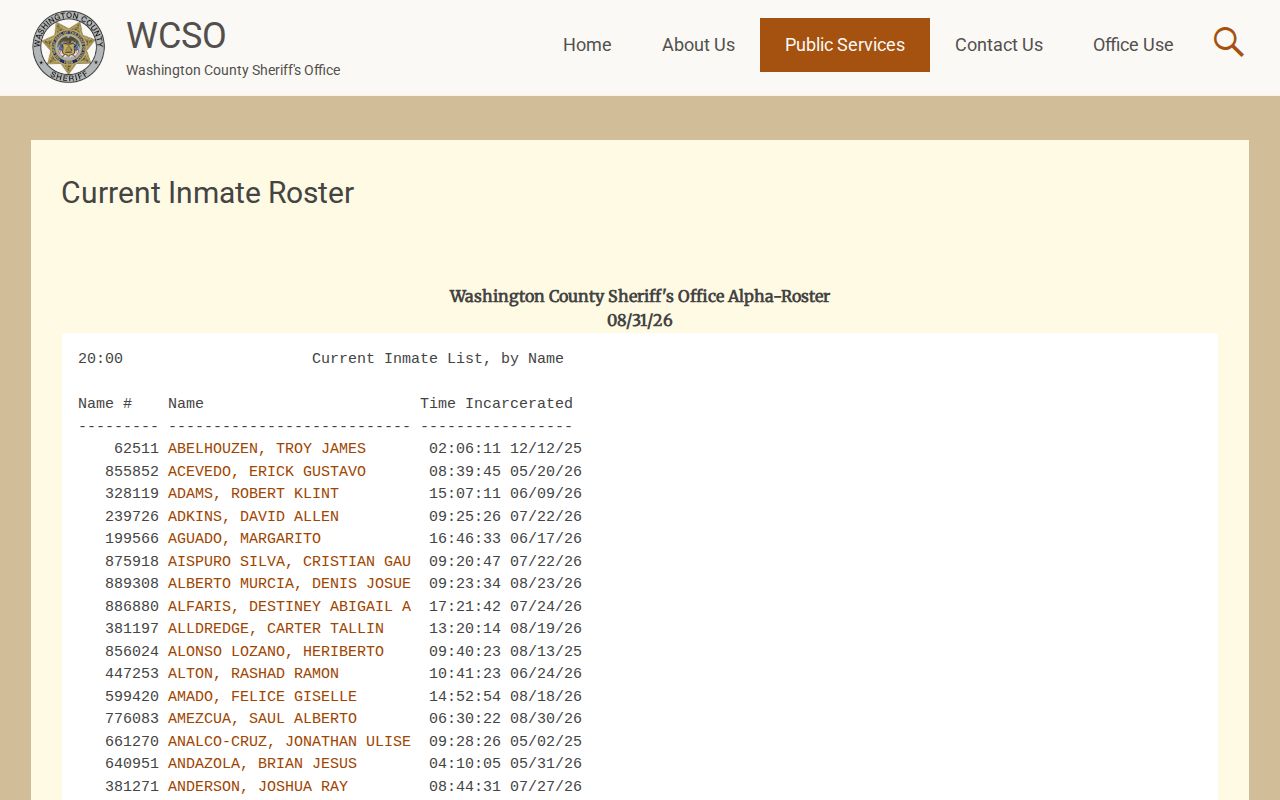This screenshot has height=800, width=1280.
Task: Click name number 855852
Action: [132, 472]
